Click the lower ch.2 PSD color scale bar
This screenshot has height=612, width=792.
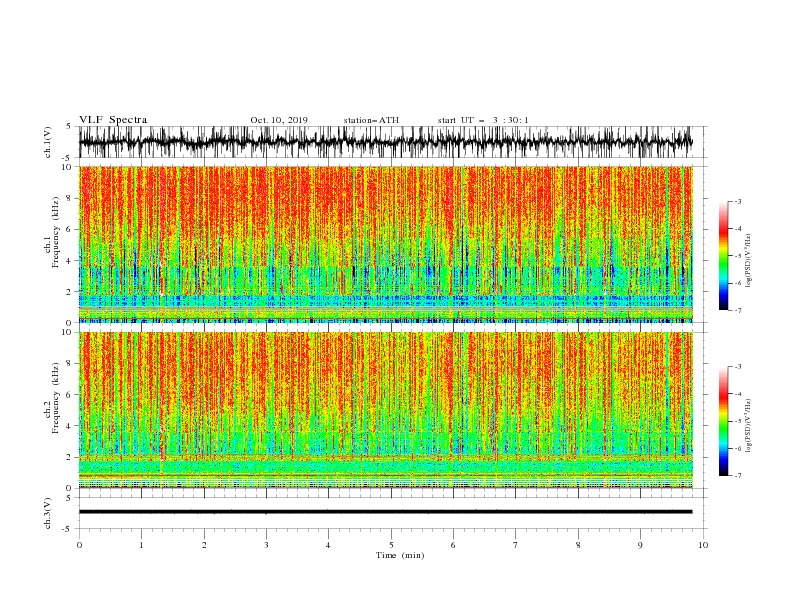[723, 421]
